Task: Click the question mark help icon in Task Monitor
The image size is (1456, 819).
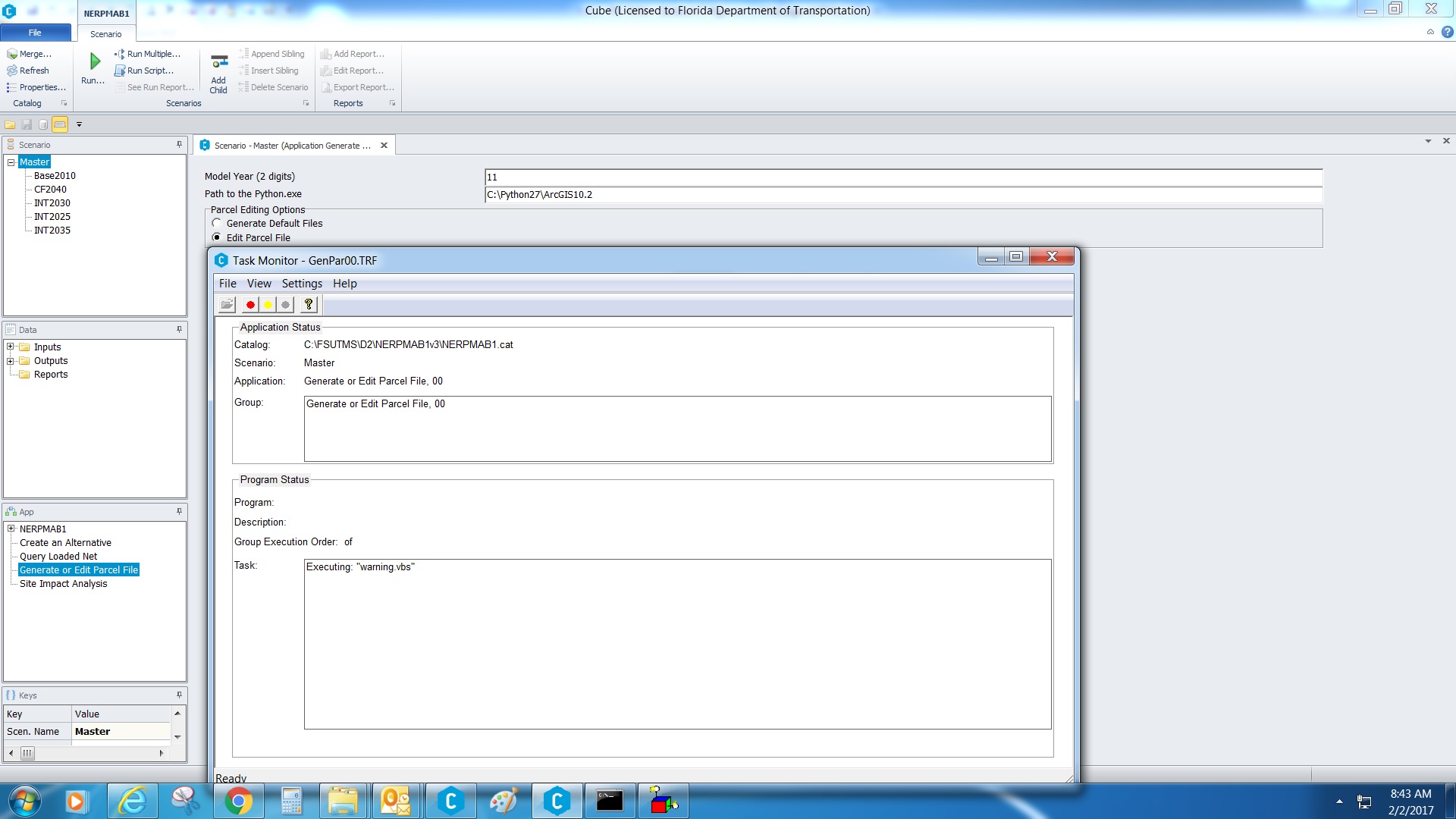Action: (308, 305)
